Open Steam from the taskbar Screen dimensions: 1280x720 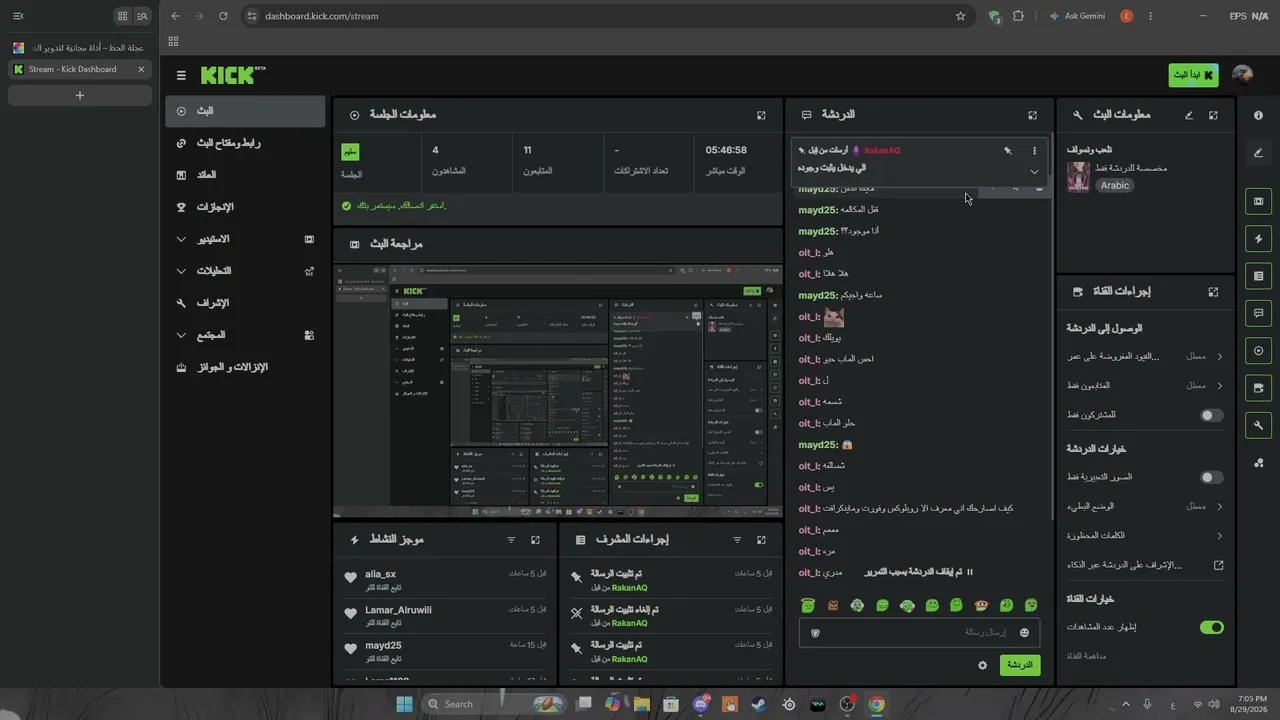coord(760,704)
